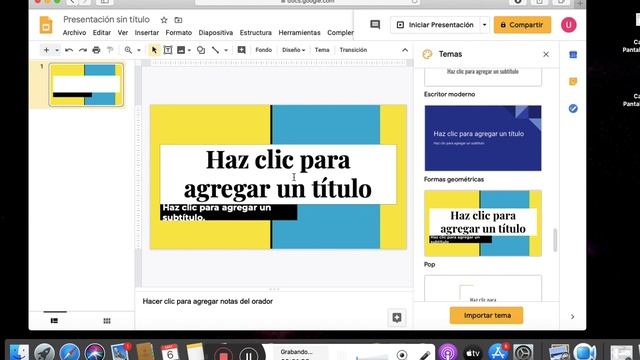640x360 pixels.
Task: Apply the Formas geométricas theme thumbnail
Action: coord(483,138)
